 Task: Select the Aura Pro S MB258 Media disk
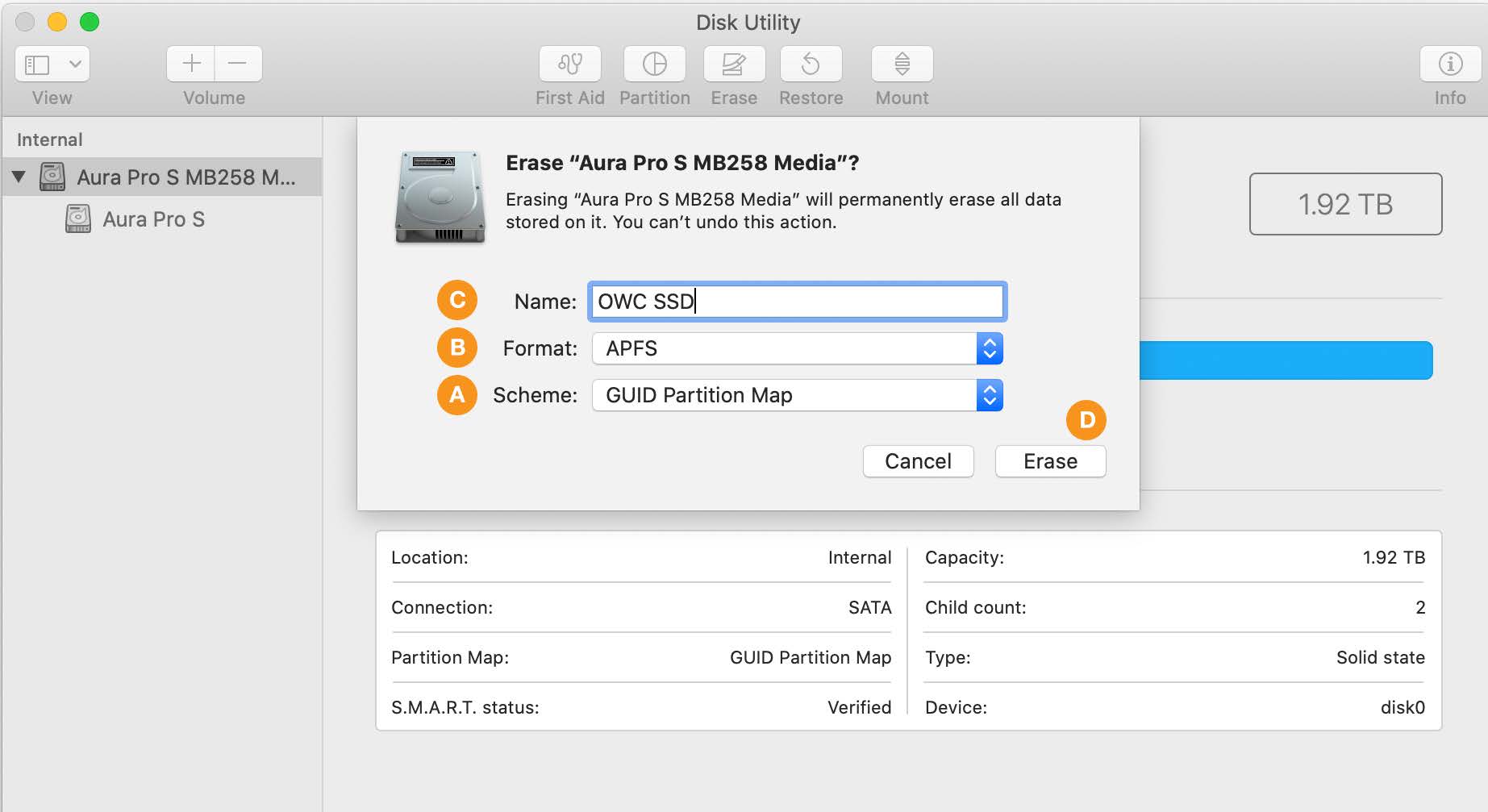(x=185, y=177)
